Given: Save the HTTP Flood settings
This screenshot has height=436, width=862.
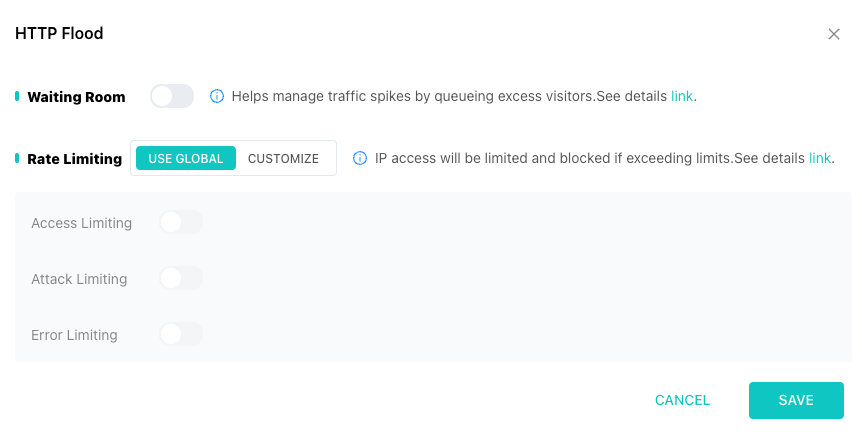Looking at the screenshot, I should click(x=796, y=400).
